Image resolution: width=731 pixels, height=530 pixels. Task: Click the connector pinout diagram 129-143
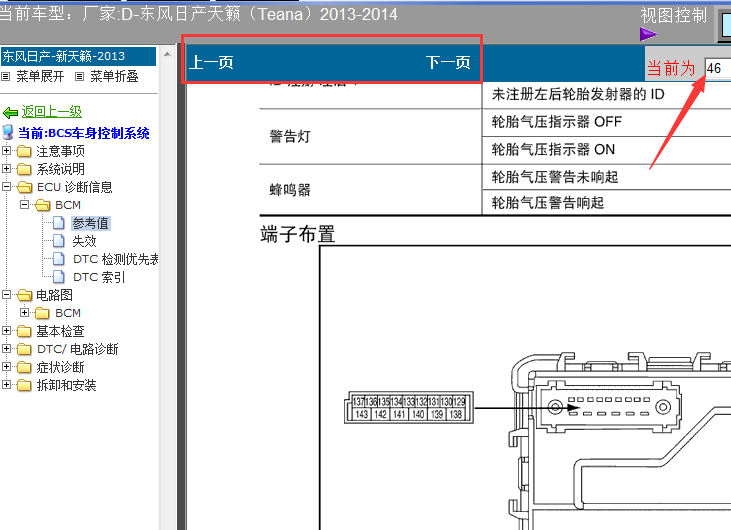[x=409, y=407]
